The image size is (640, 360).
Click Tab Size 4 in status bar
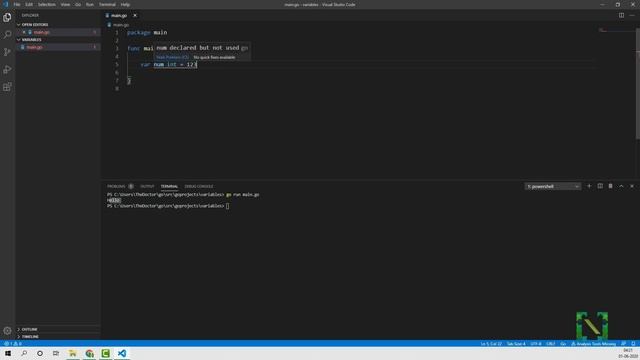point(516,344)
